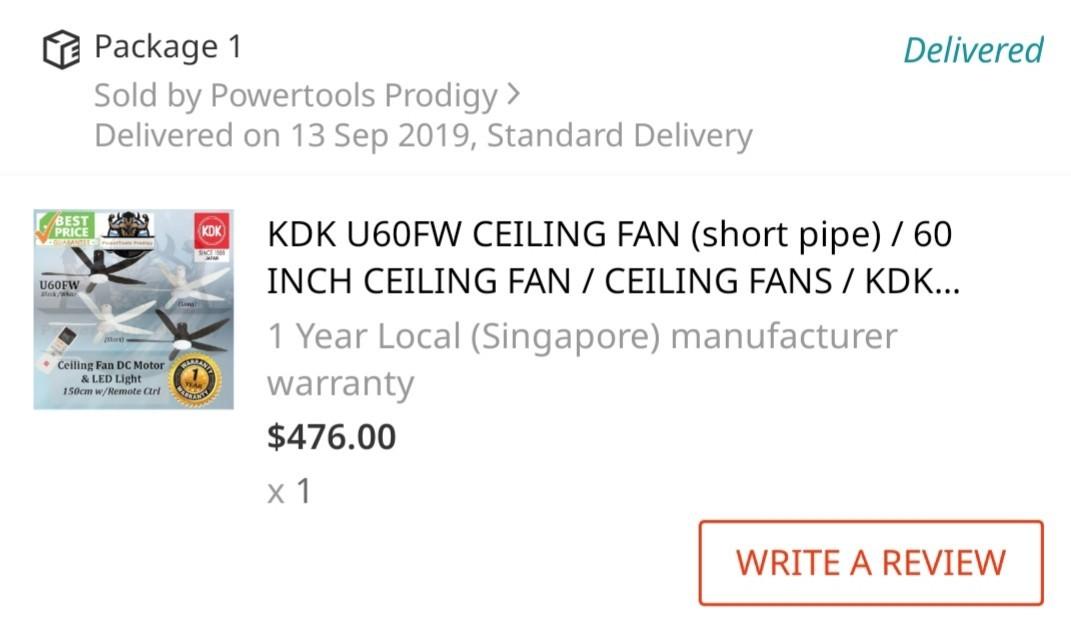Select the quantity indicator x 1
The image size is (1071, 636).
(288, 489)
